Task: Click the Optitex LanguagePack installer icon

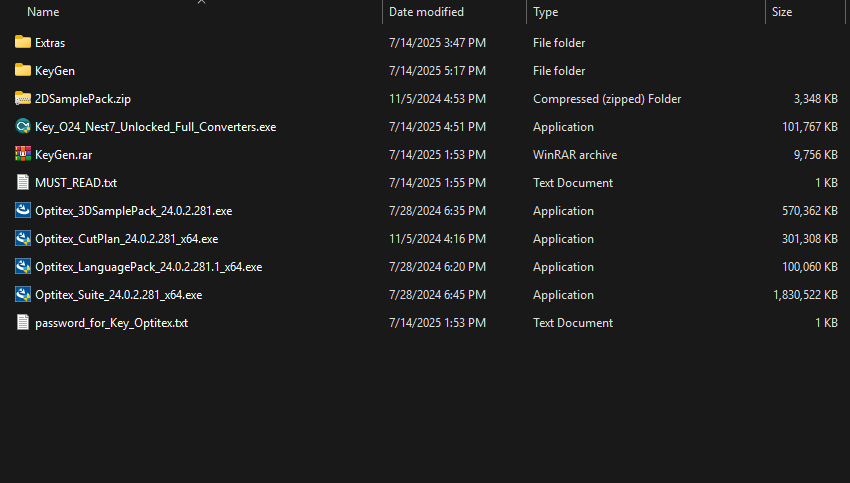Action: coord(23,267)
